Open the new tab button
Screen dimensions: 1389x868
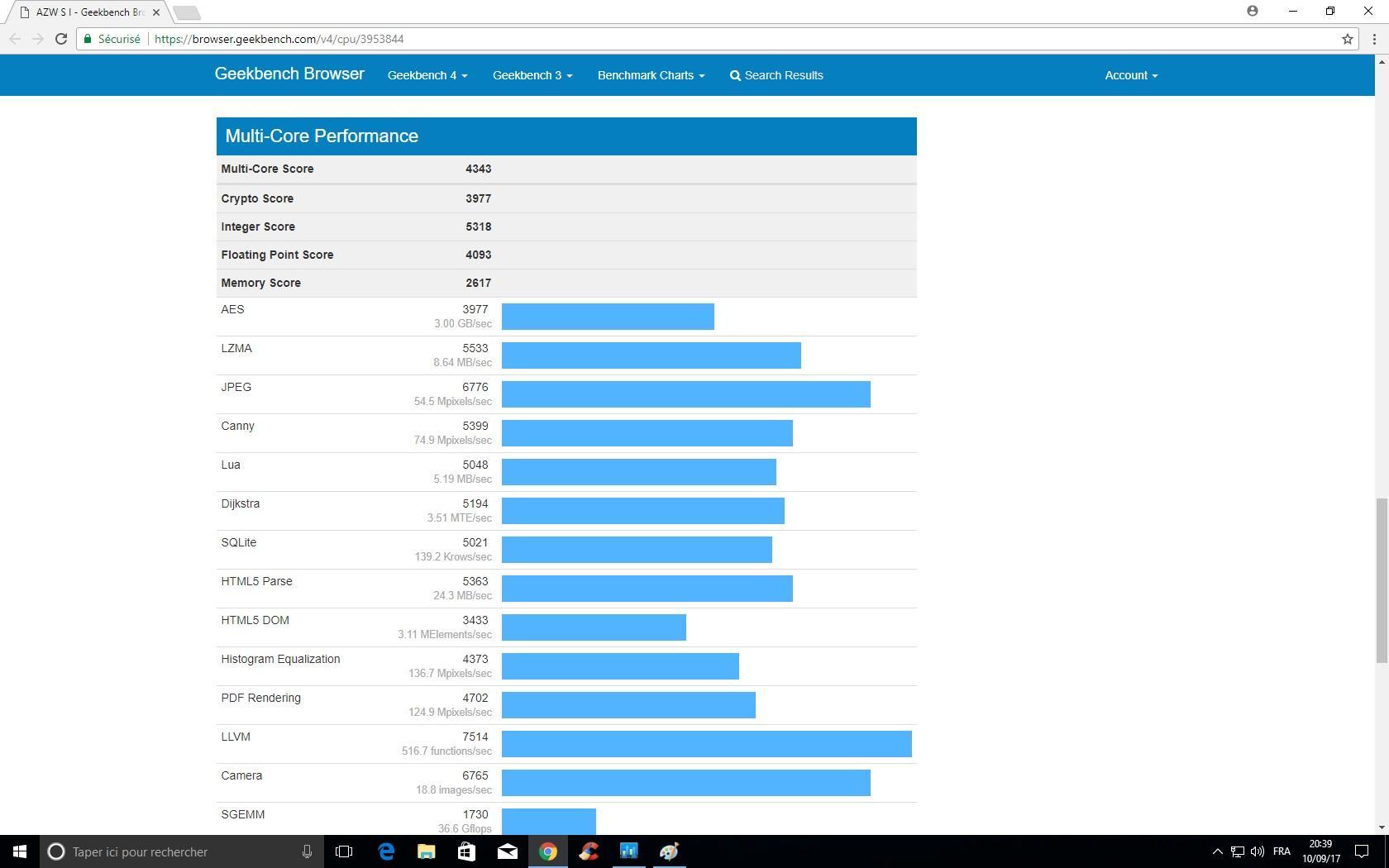click(x=187, y=12)
